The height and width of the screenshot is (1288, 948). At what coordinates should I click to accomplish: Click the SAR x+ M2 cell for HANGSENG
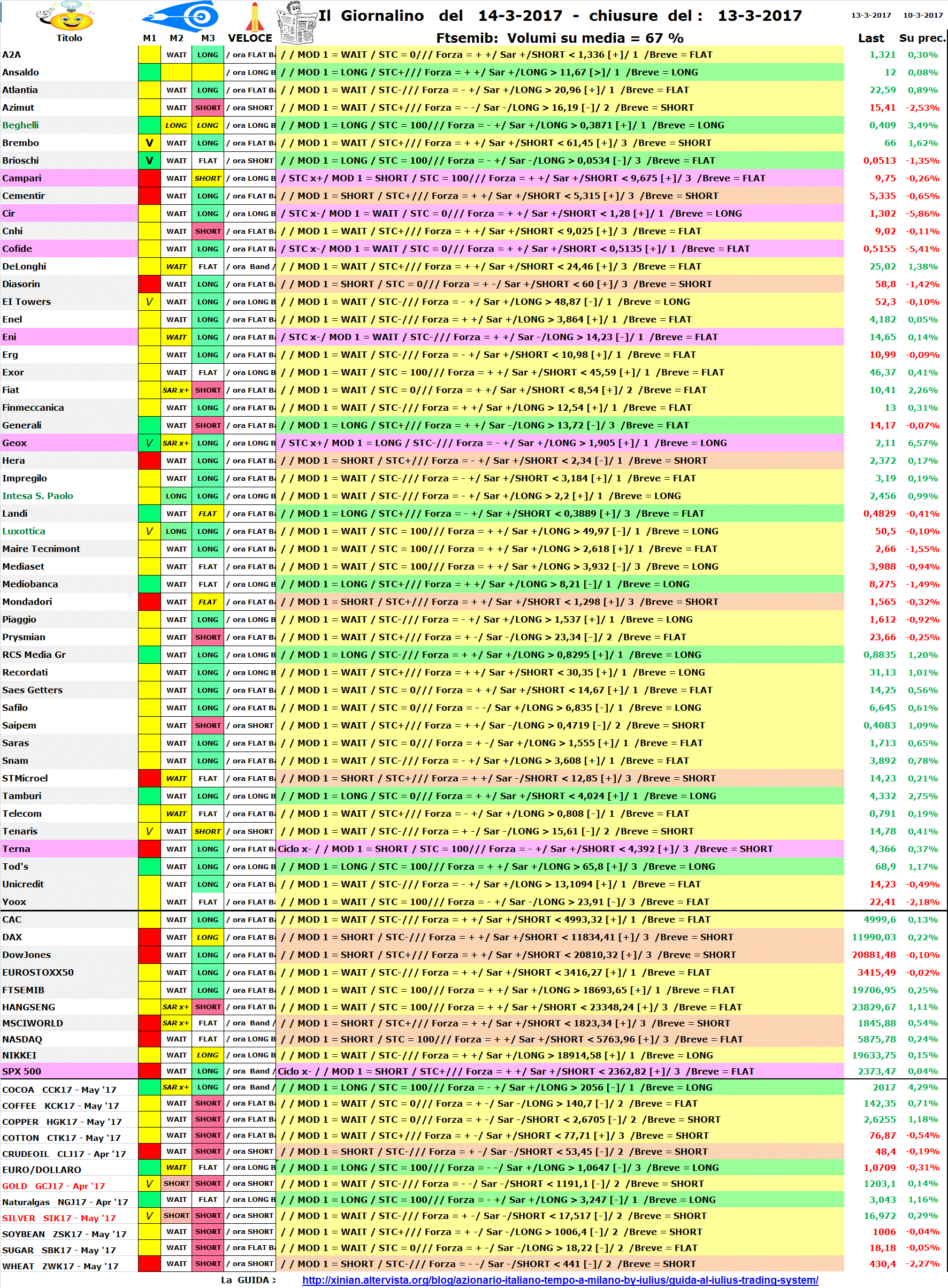point(176,1007)
